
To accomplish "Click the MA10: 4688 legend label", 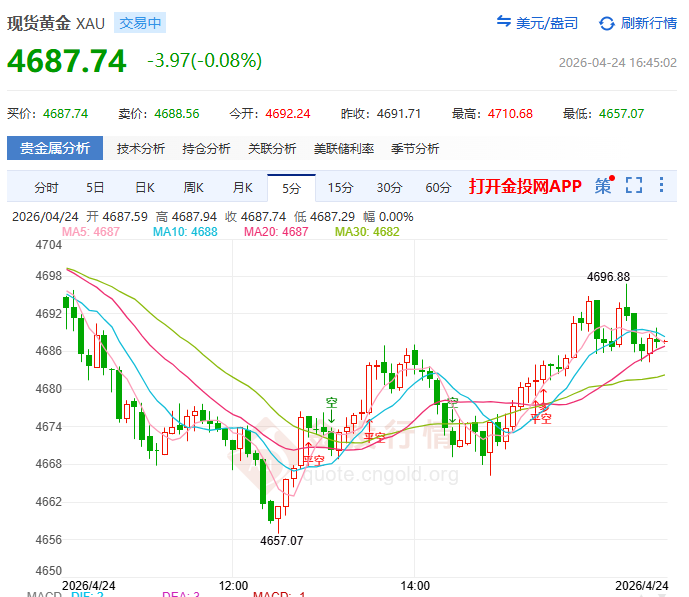I will [x=185, y=232].
